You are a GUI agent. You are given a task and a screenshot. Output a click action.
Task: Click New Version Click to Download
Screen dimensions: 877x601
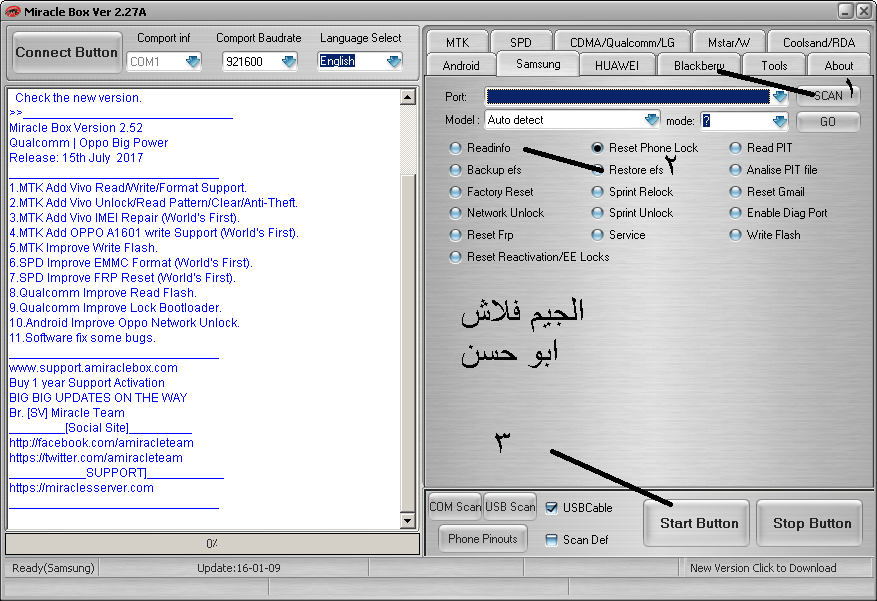tap(763, 568)
